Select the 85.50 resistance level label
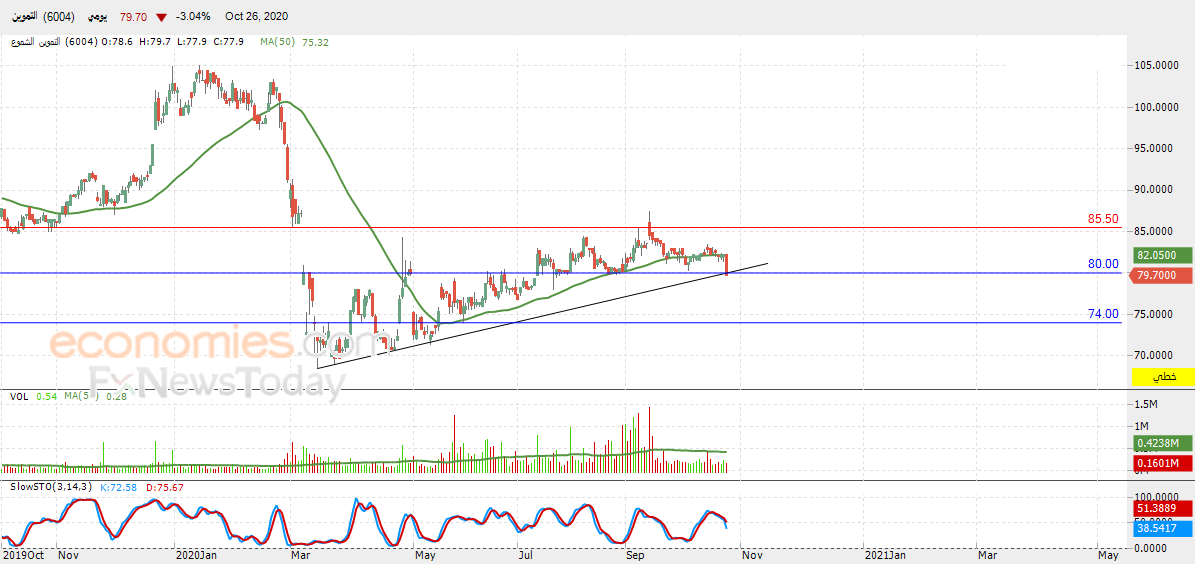Screen dimensions: 1195x564 [1103, 219]
